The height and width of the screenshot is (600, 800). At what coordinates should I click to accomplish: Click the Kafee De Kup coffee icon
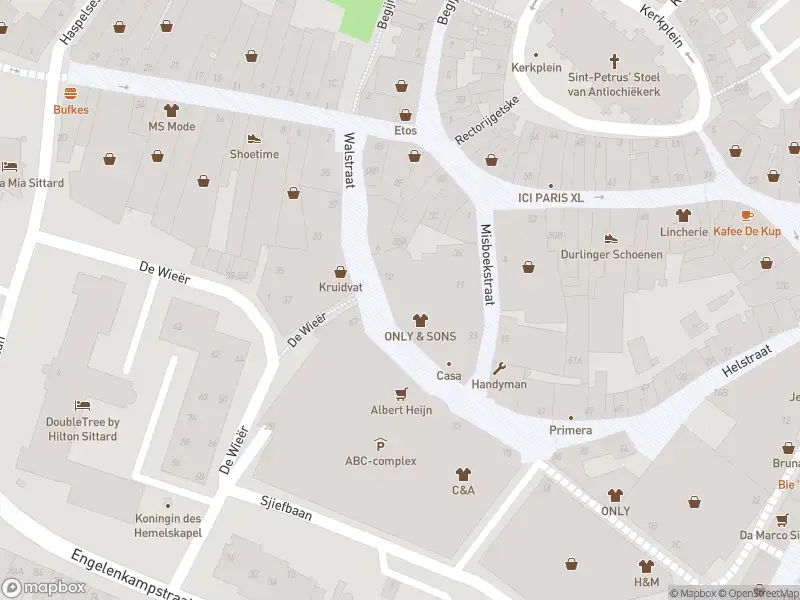(747, 215)
